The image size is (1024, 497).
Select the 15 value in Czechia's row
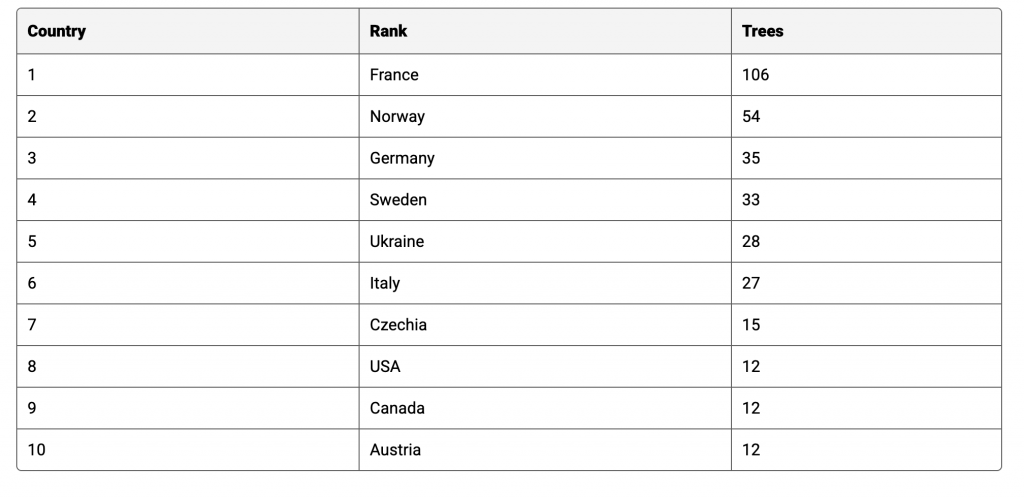751,325
